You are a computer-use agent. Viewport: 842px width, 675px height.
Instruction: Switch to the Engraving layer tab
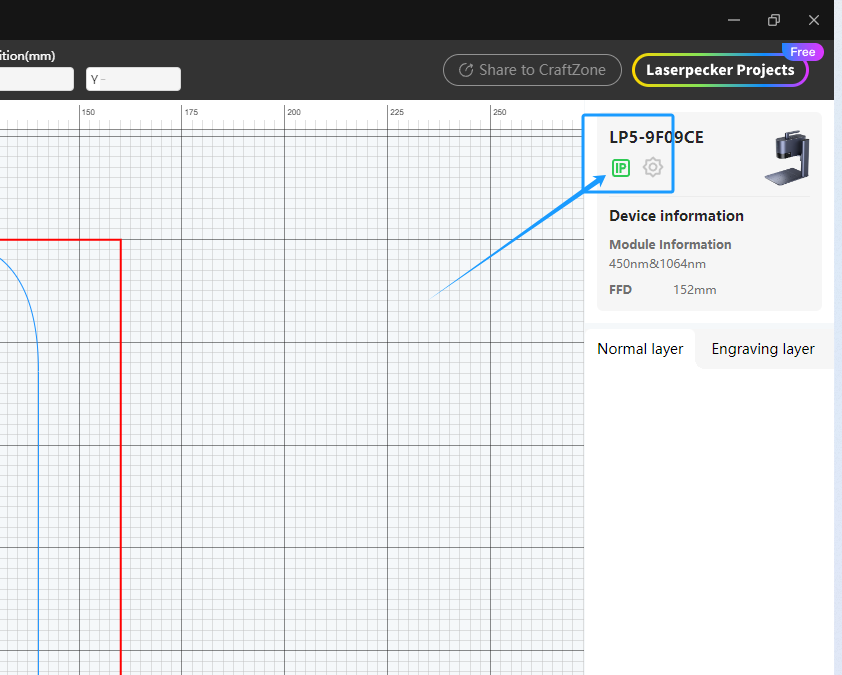coord(762,349)
